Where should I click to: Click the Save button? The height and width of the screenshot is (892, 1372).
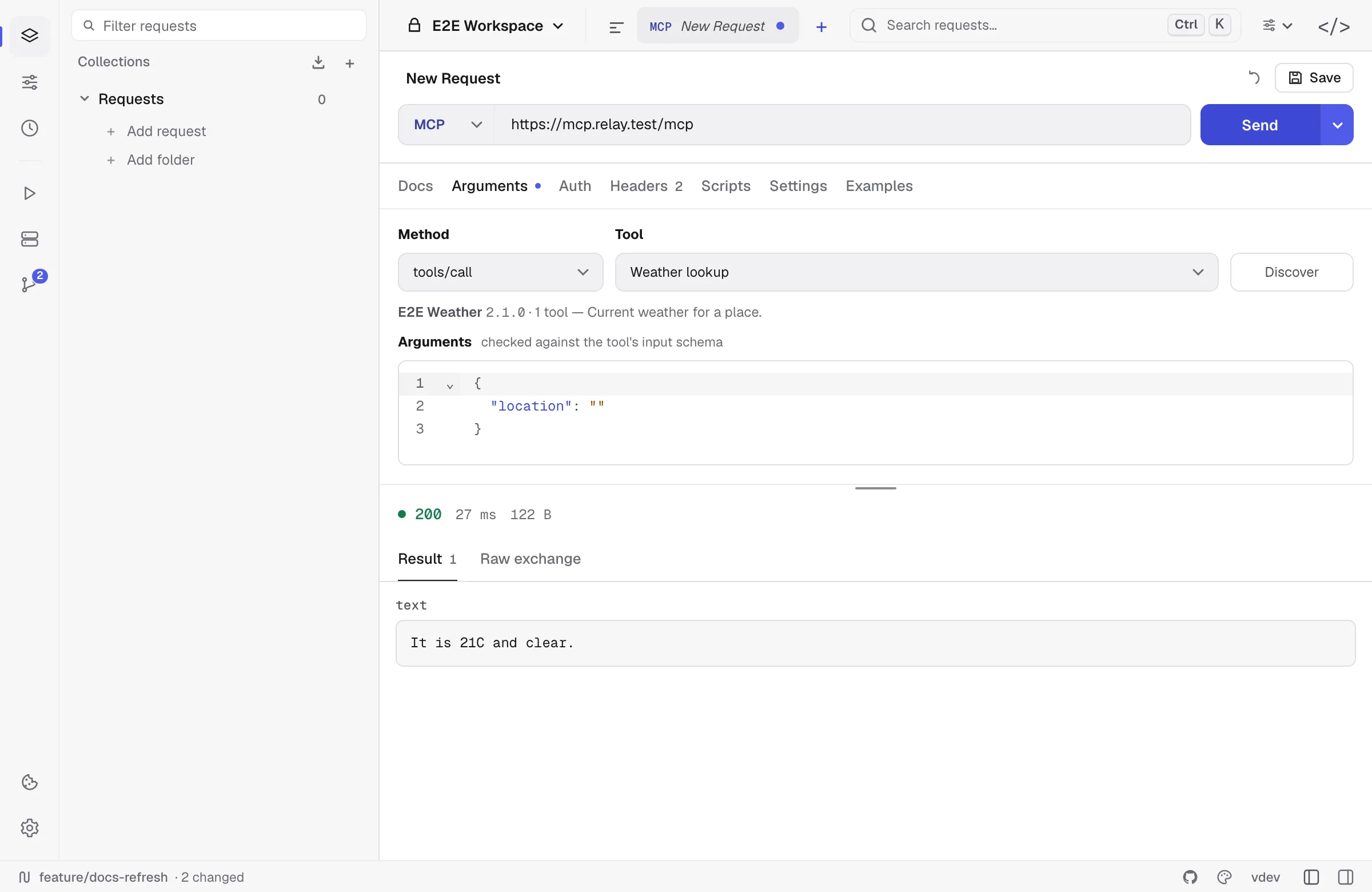(1314, 78)
